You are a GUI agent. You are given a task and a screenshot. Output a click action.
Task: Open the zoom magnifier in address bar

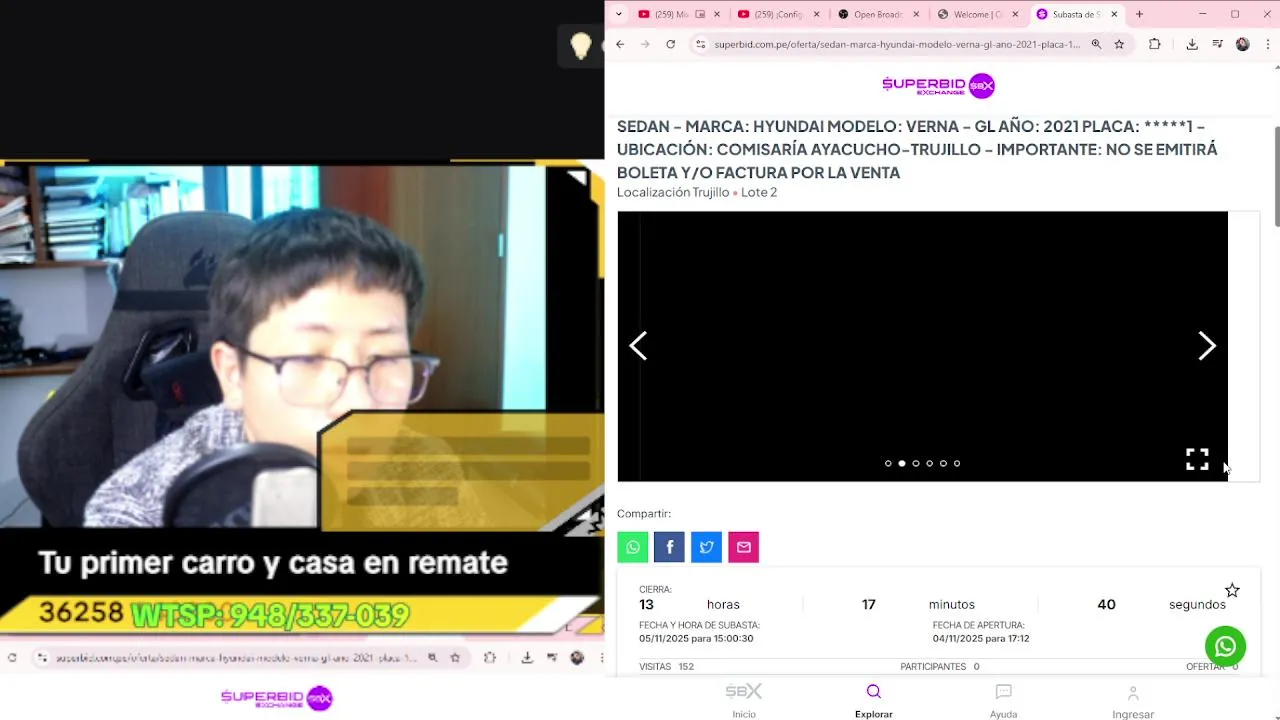click(x=1096, y=44)
